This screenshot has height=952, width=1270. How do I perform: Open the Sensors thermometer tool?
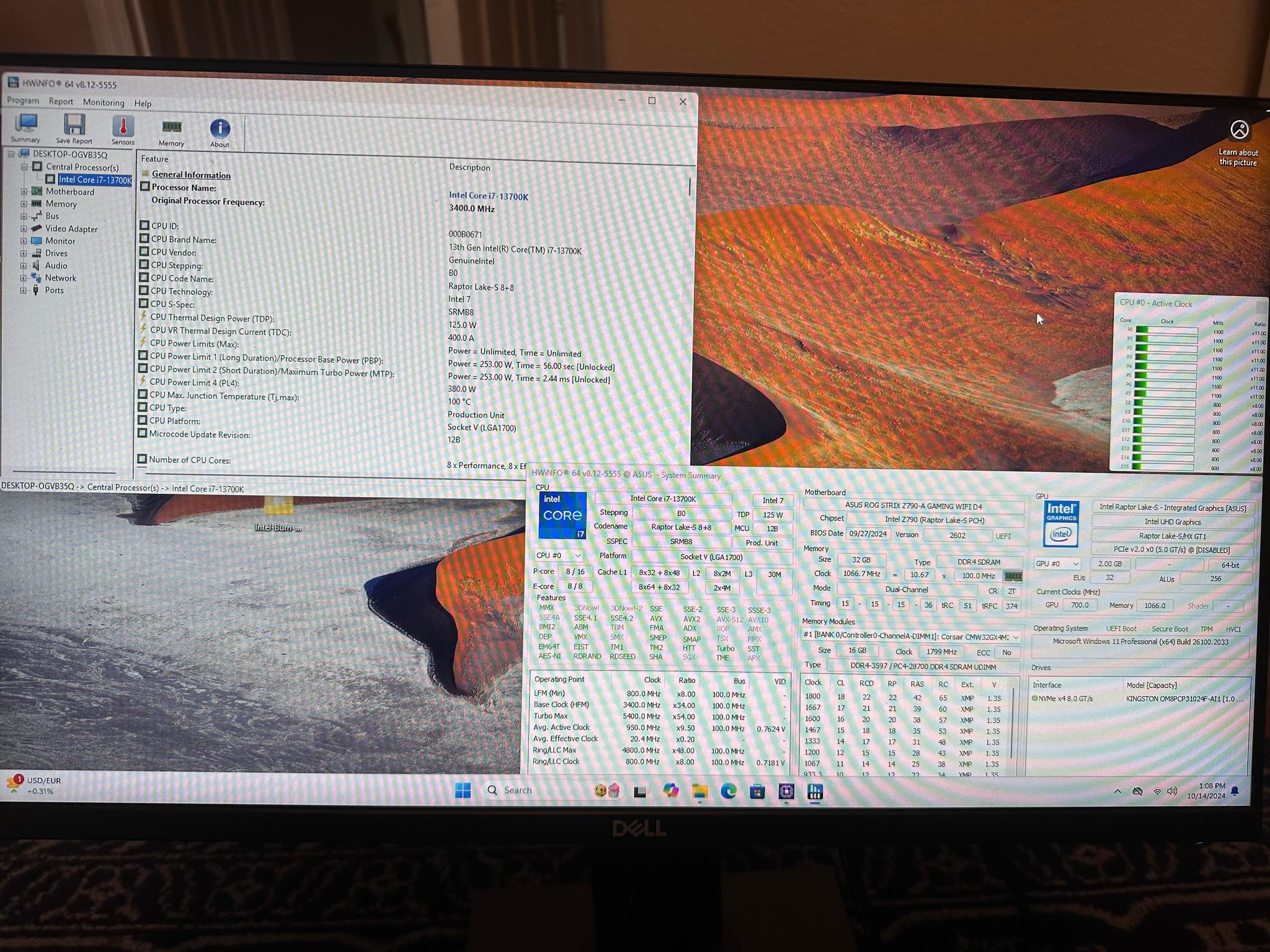pyautogui.click(x=123, y=130)
